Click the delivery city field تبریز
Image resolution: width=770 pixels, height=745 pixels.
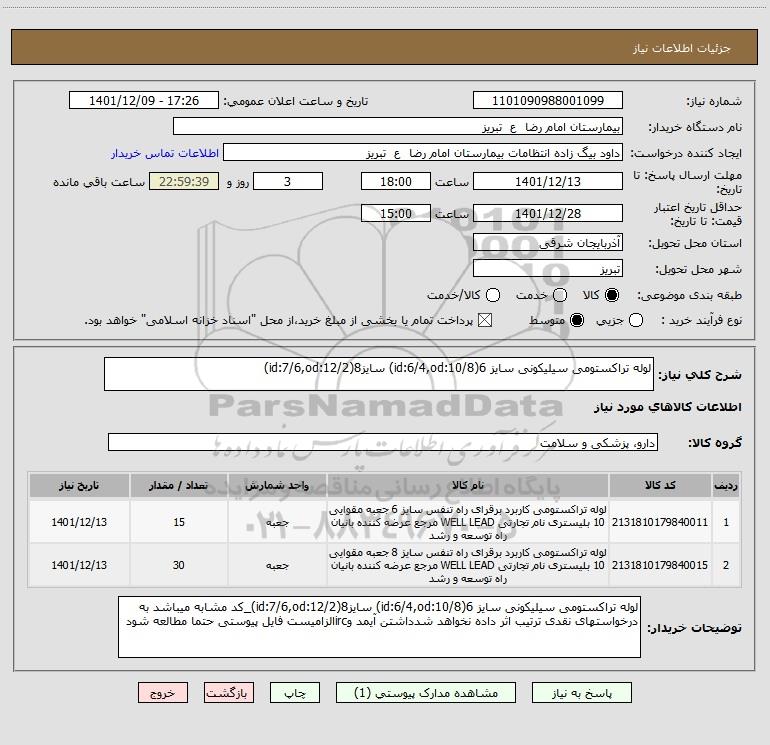click(548, 268)
